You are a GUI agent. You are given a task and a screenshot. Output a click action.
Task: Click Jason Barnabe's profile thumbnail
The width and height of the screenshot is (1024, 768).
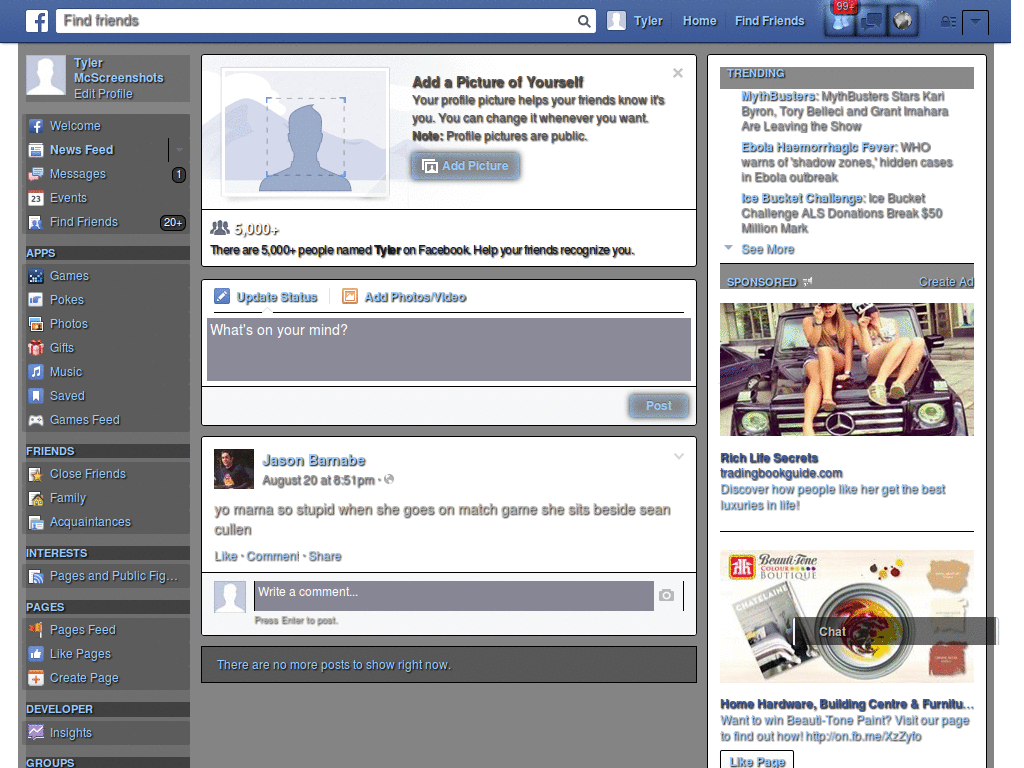click(x=234, y=469)
